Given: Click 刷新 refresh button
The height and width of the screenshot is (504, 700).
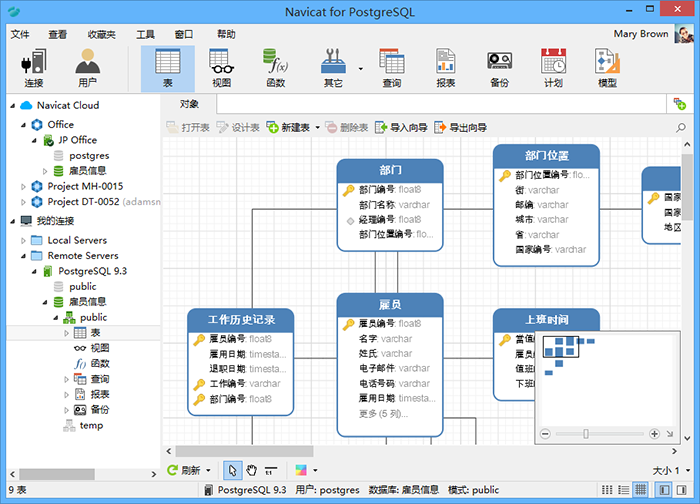Looking at the screenshot, I should [x=183, y=470].
